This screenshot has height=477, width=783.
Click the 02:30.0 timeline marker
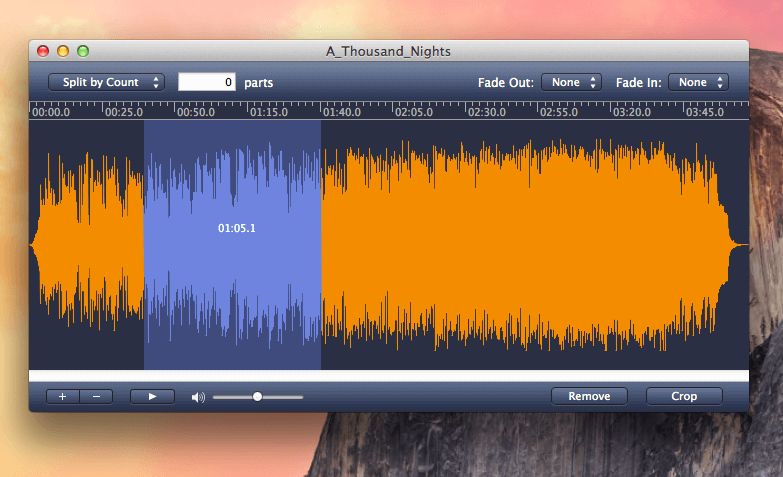[x=487, y=112]
